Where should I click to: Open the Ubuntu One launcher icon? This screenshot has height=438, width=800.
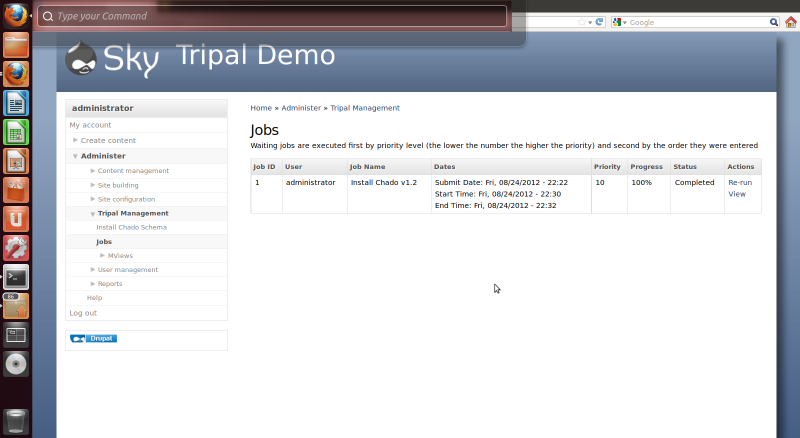16,220
